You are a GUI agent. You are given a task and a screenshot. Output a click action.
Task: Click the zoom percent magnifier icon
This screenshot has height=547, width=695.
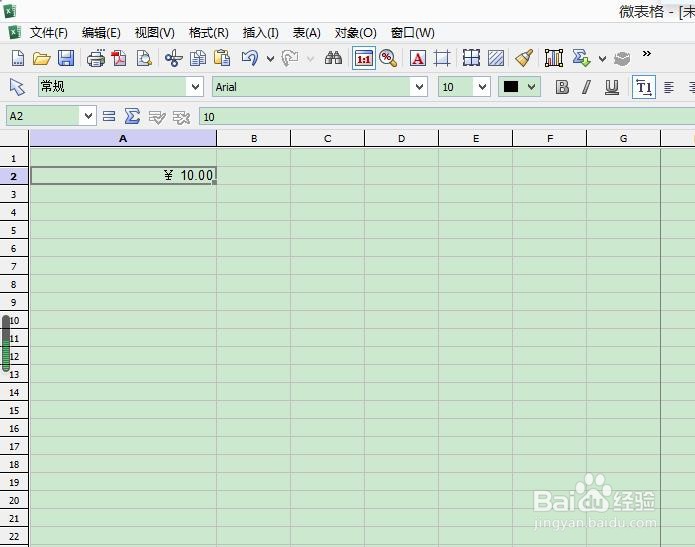coord(388,58)
